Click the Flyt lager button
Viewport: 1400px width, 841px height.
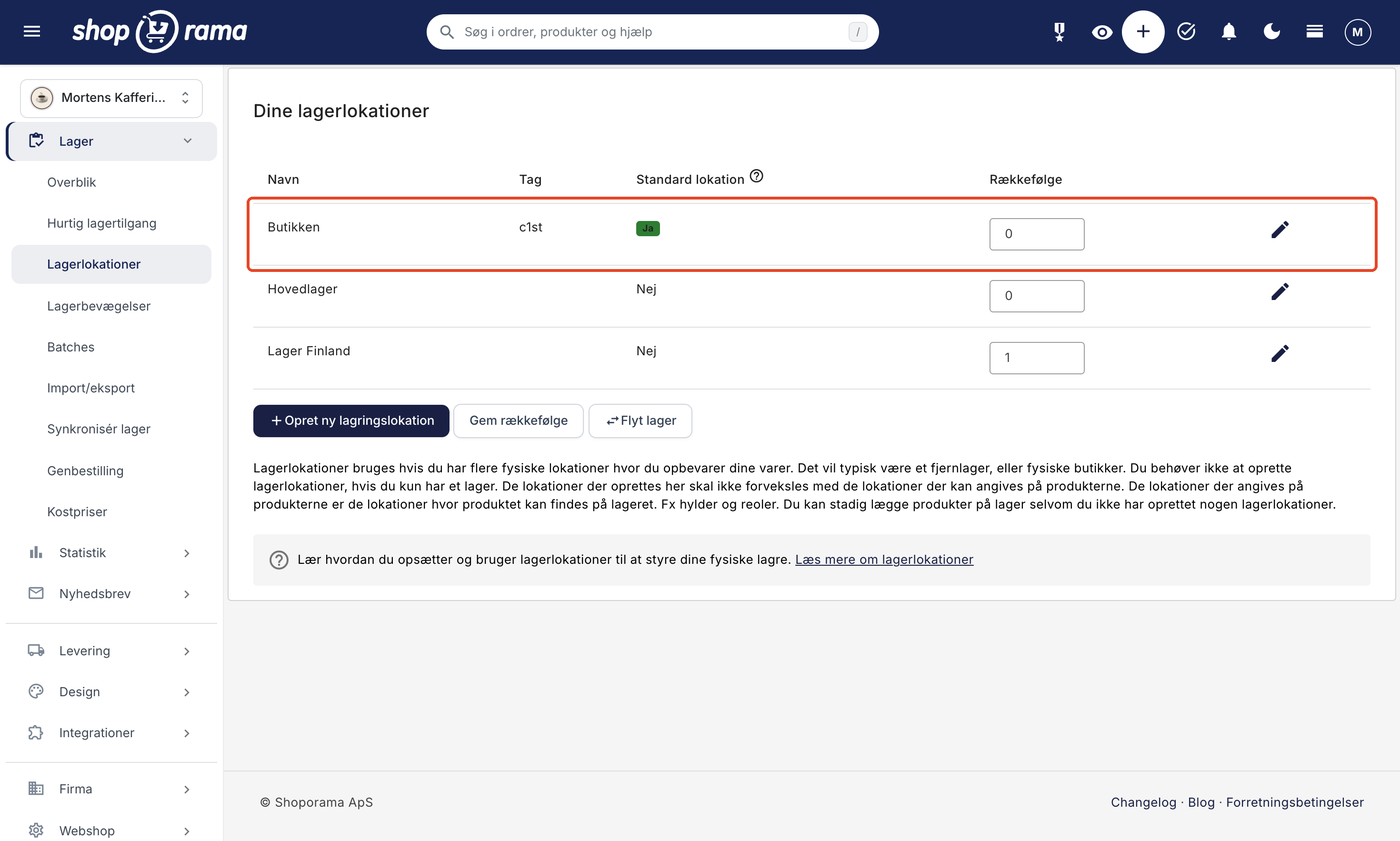click(640, 420)
